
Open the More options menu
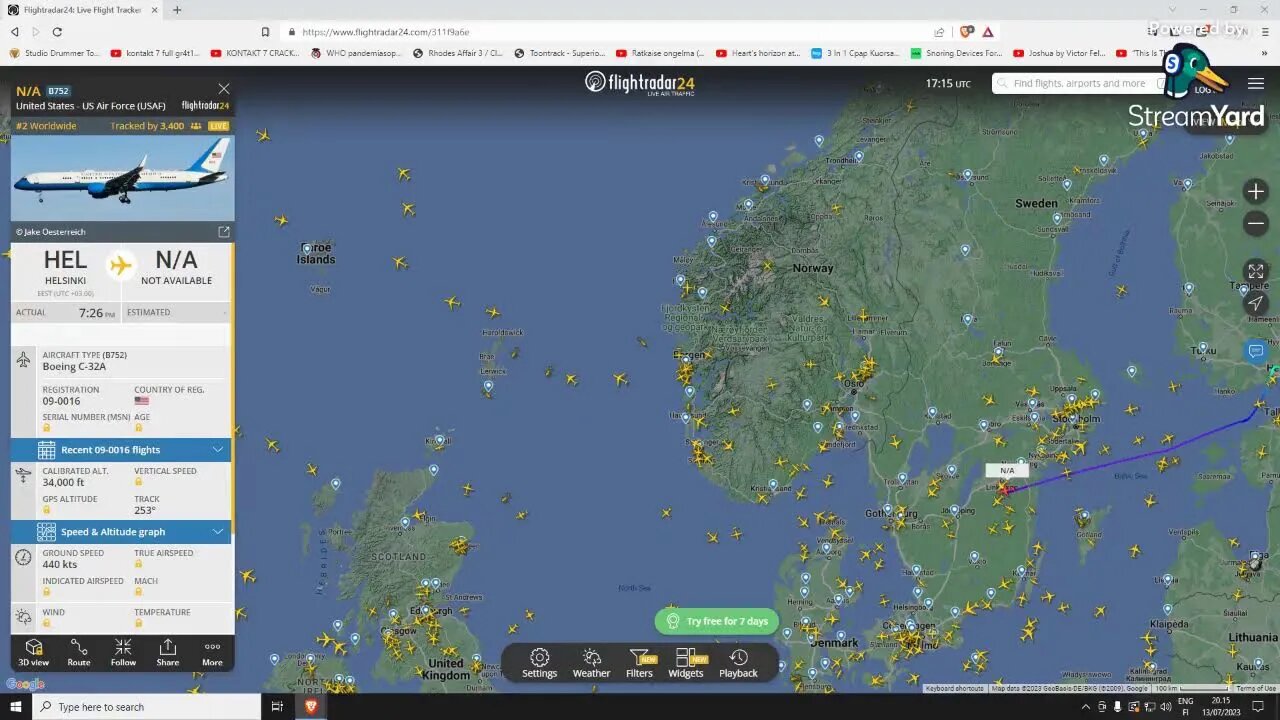point(212,653)
